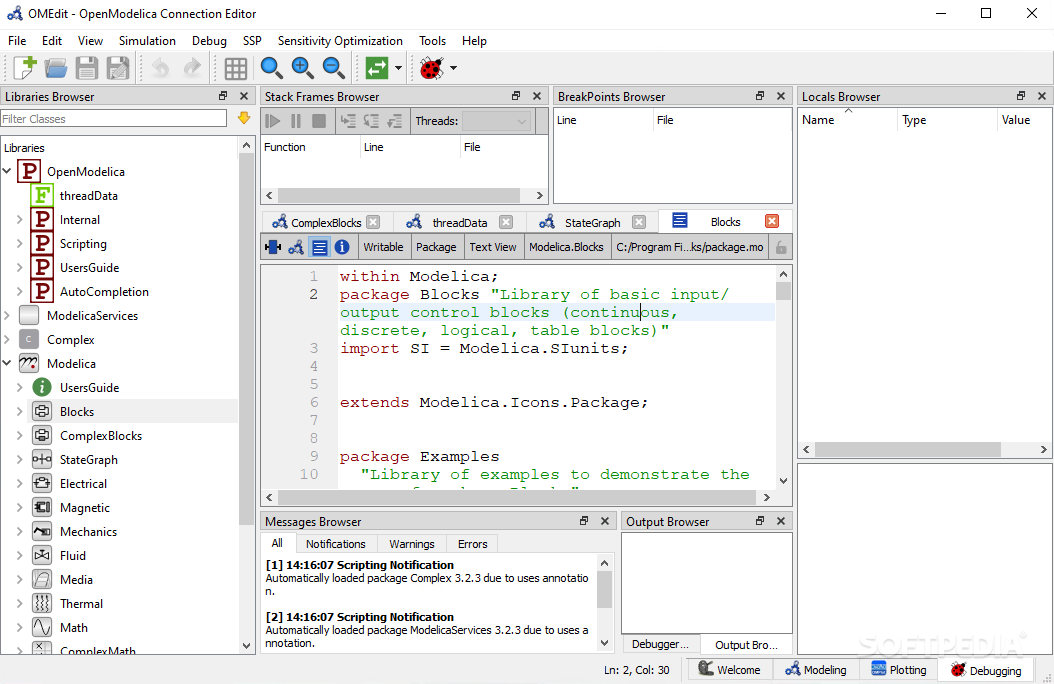Expand the Blocks package
Screen dimensions: 1054x684
(x=19, y=411)
